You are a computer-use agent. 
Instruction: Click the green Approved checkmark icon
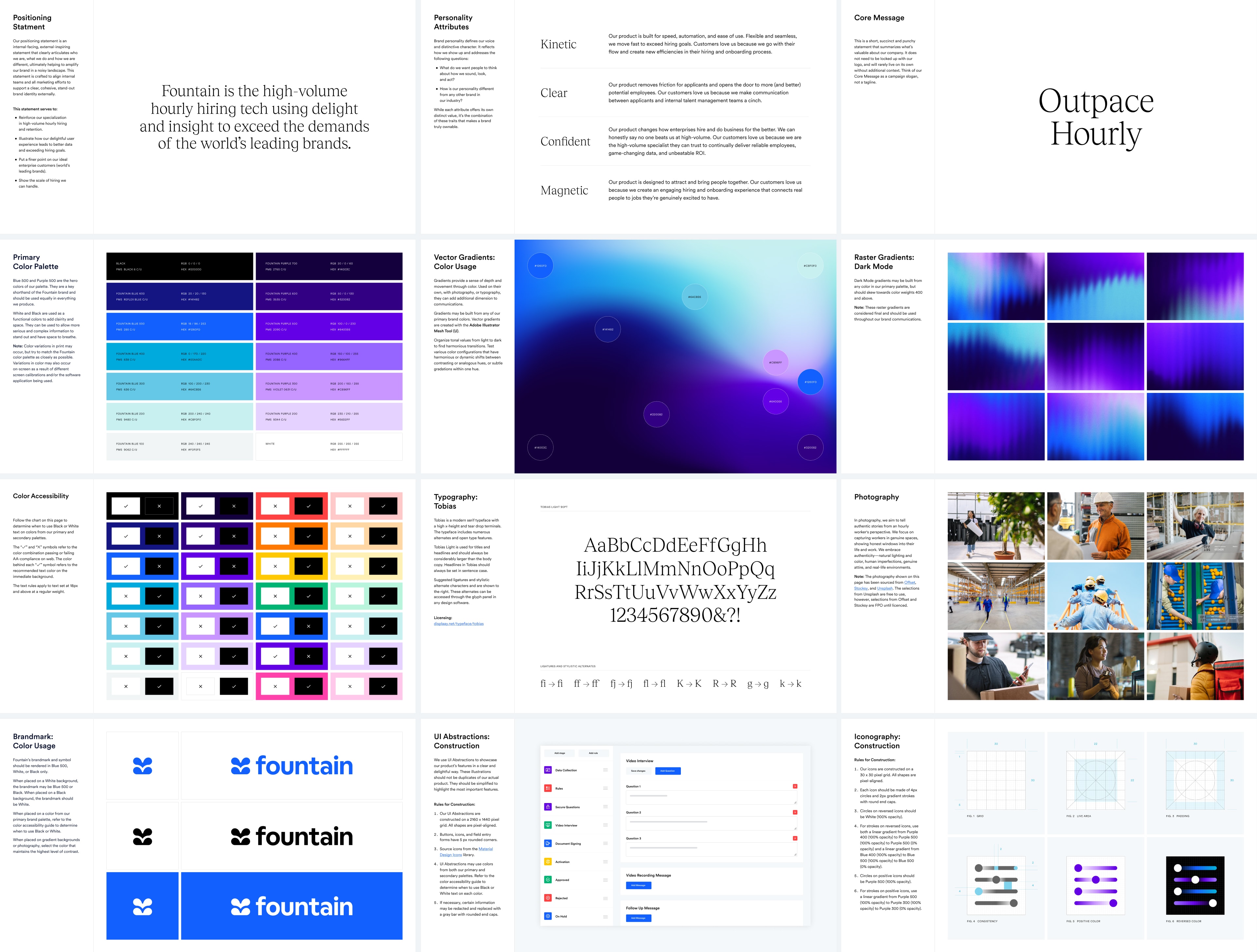coord(548,880)
